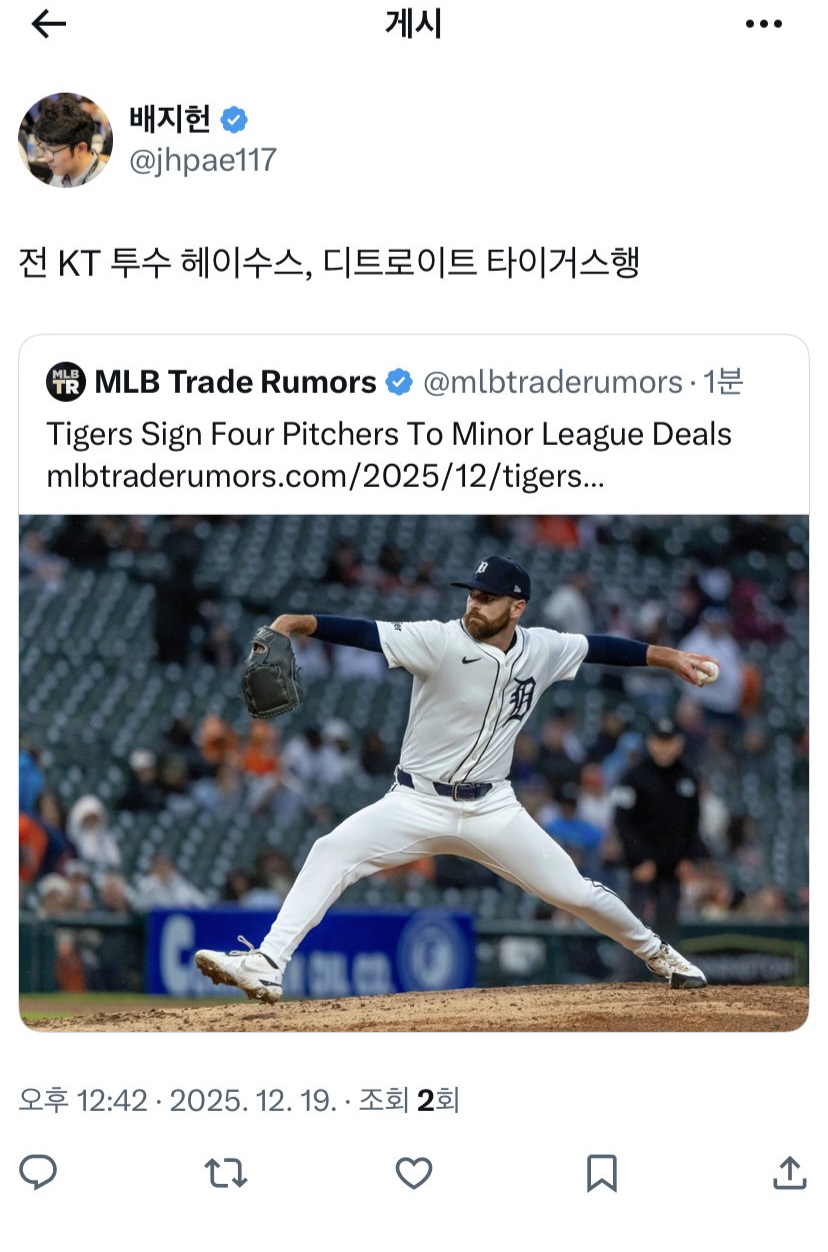
Task: Open the mlbtraderumors.com article link
Action: (325, 476)
